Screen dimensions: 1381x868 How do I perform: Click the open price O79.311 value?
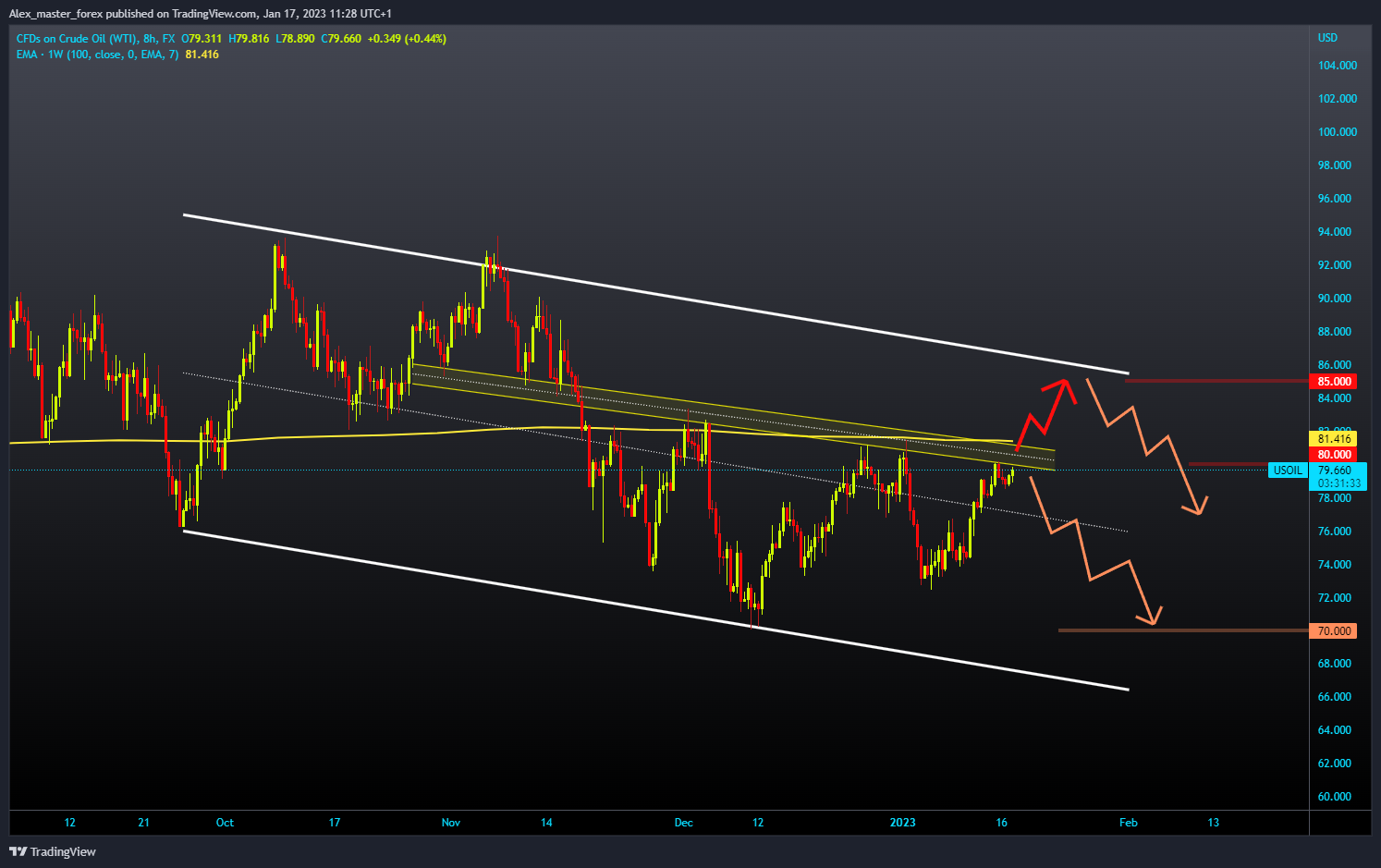click(x=202, y=39)
